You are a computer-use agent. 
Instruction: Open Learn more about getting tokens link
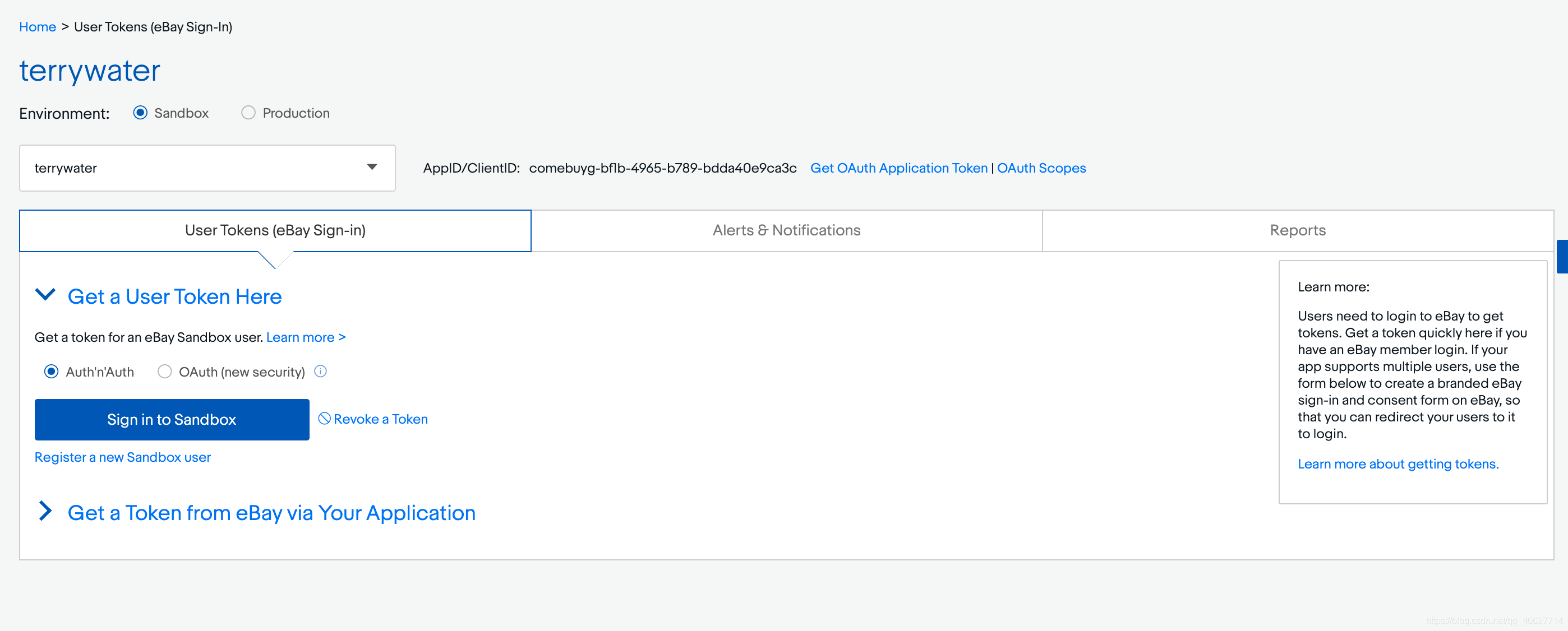[1398, 463]
